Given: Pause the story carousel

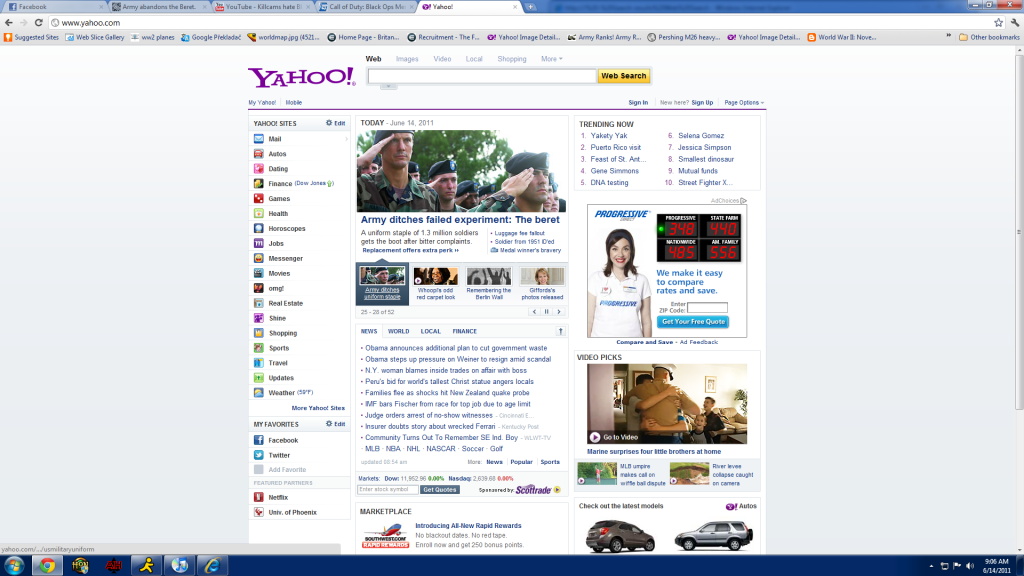Looking at the screenshot, I should tap(547, 312).
